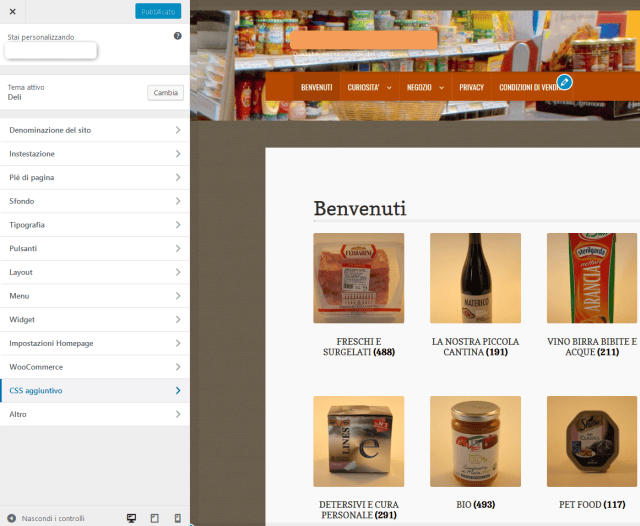The image size is (640, 526).
Task: Click NEGOZIO in site navigation
Action: point(419,87)
